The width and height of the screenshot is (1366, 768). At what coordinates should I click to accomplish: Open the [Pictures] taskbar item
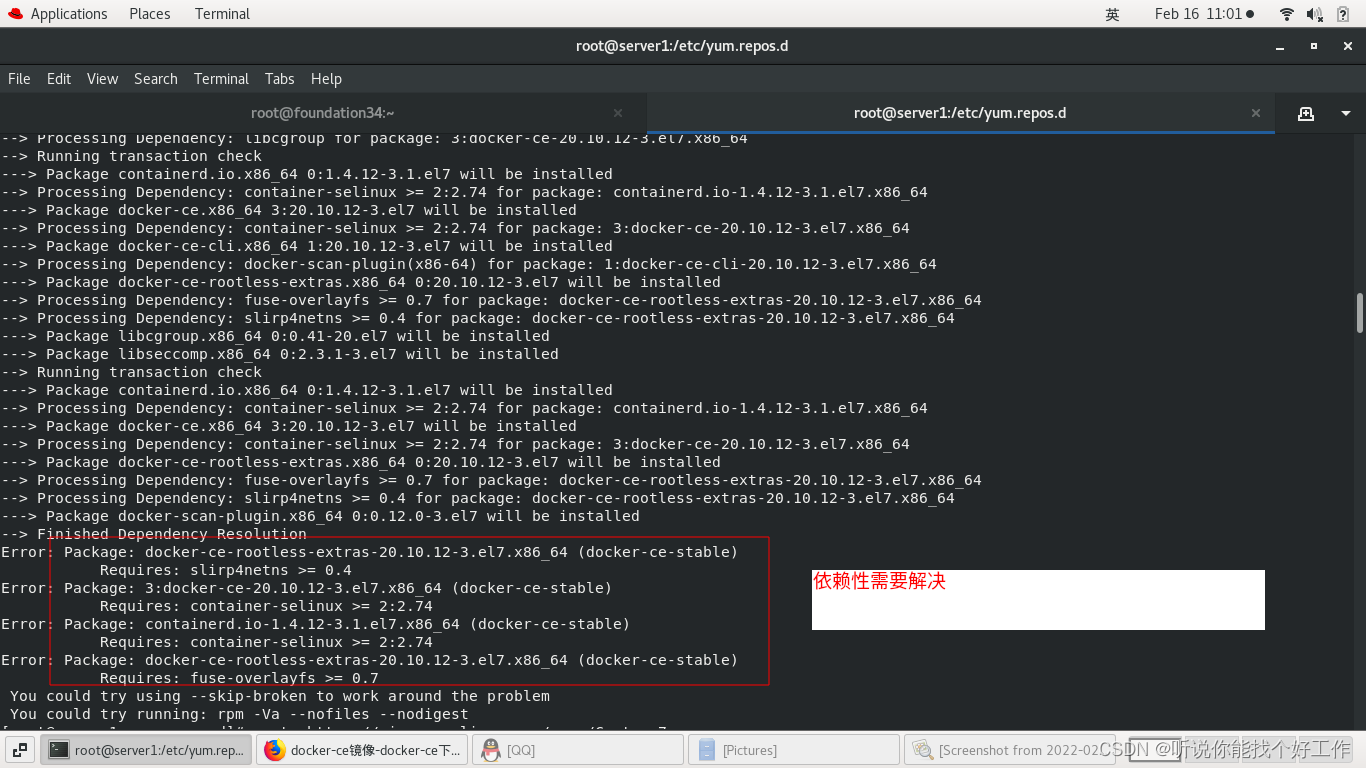click(x=794, y=750)
